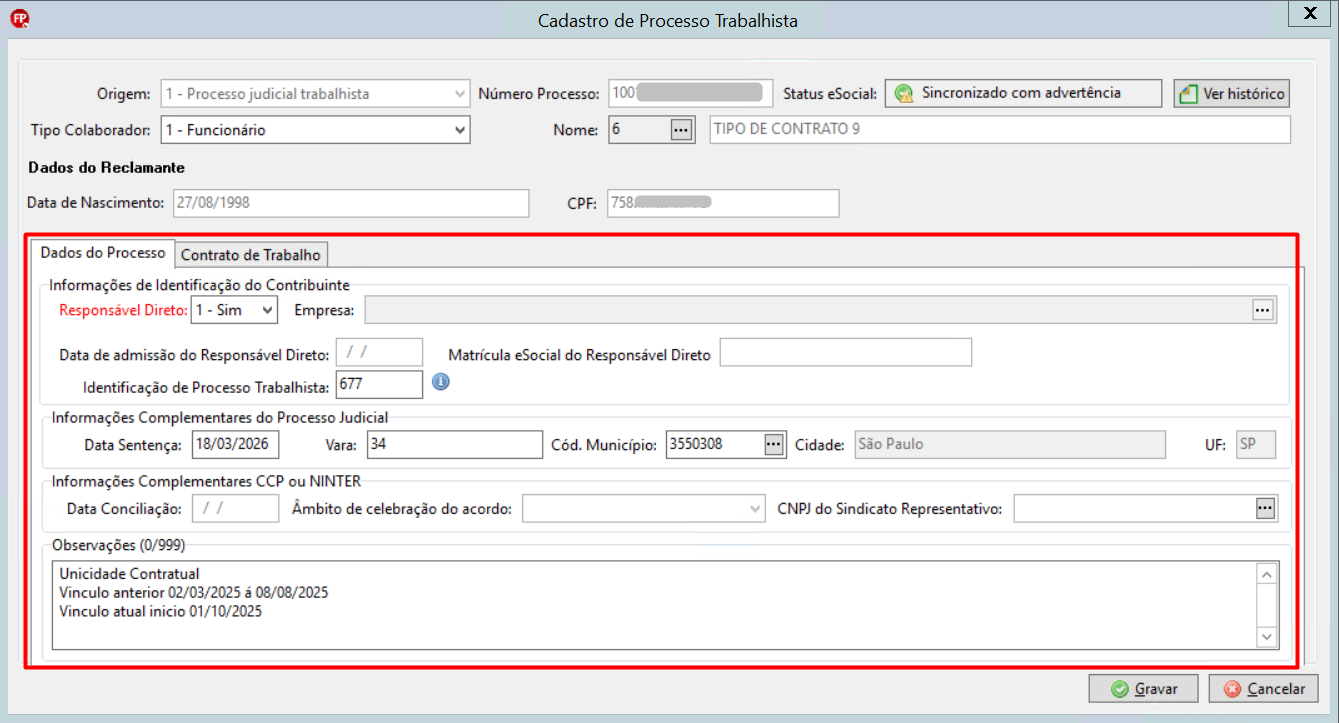Screen dimensions: 1339x723
Task: Open the Cód. Município lookup ellipsis button
Action: [773, 445]
